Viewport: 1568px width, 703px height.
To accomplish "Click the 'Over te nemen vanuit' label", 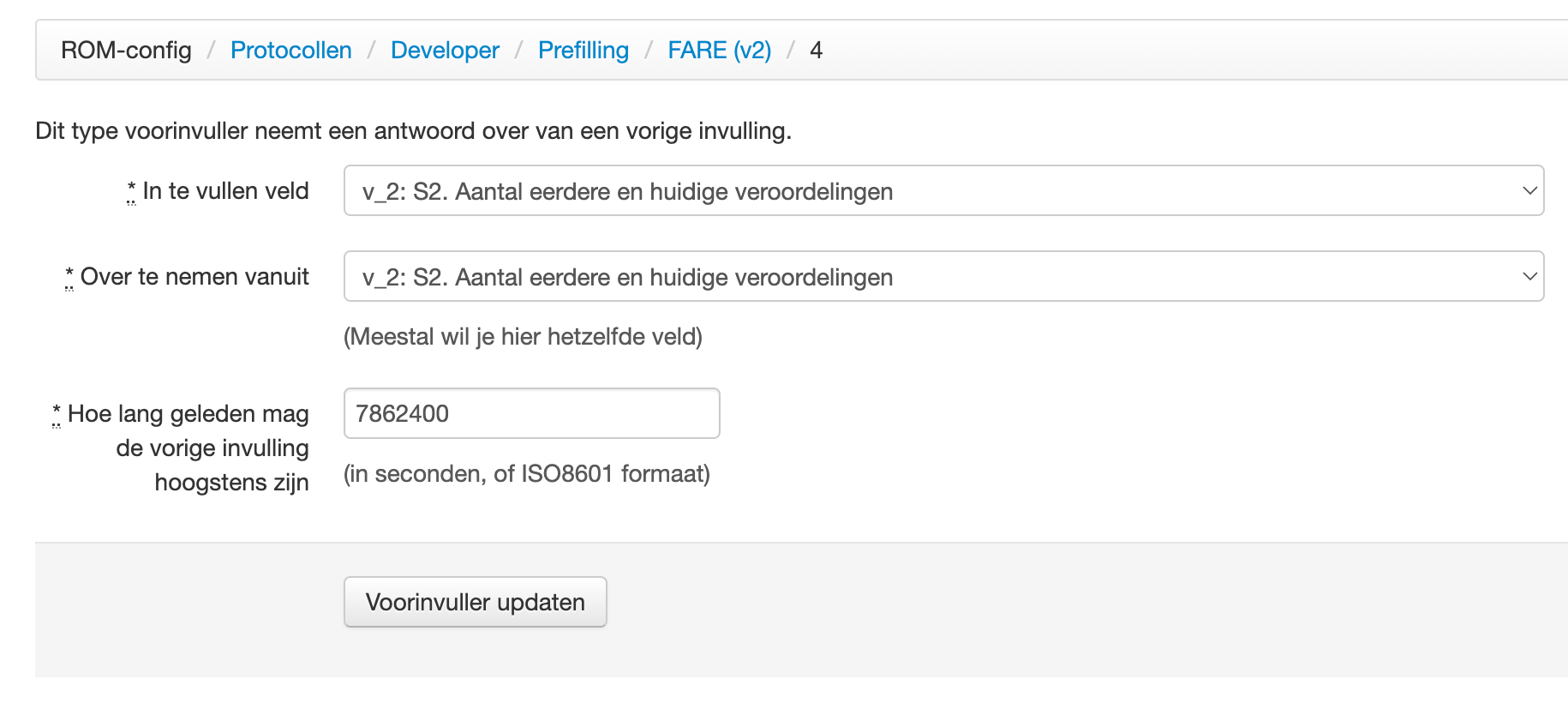I will pos(195,277).
